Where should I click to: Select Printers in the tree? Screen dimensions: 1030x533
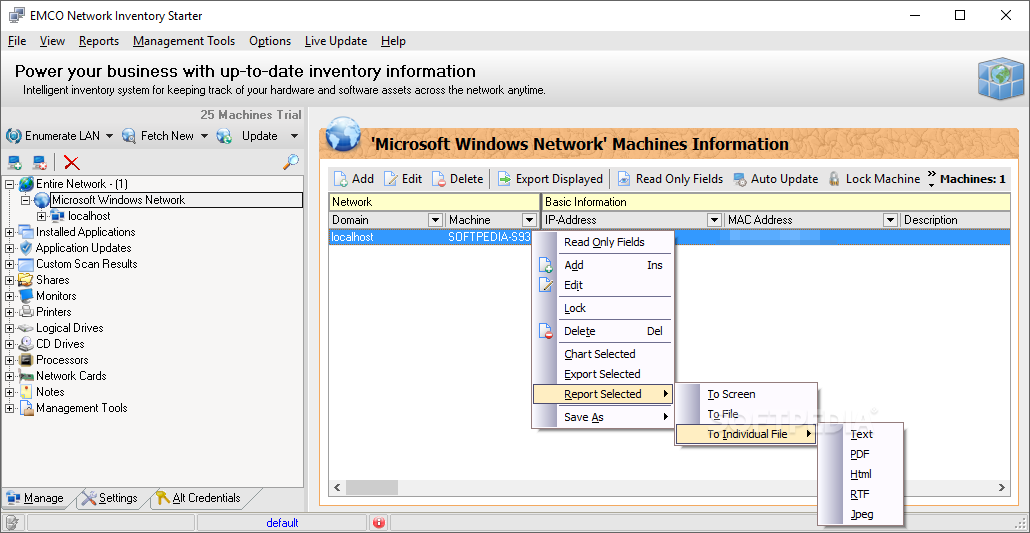(54, 312)
